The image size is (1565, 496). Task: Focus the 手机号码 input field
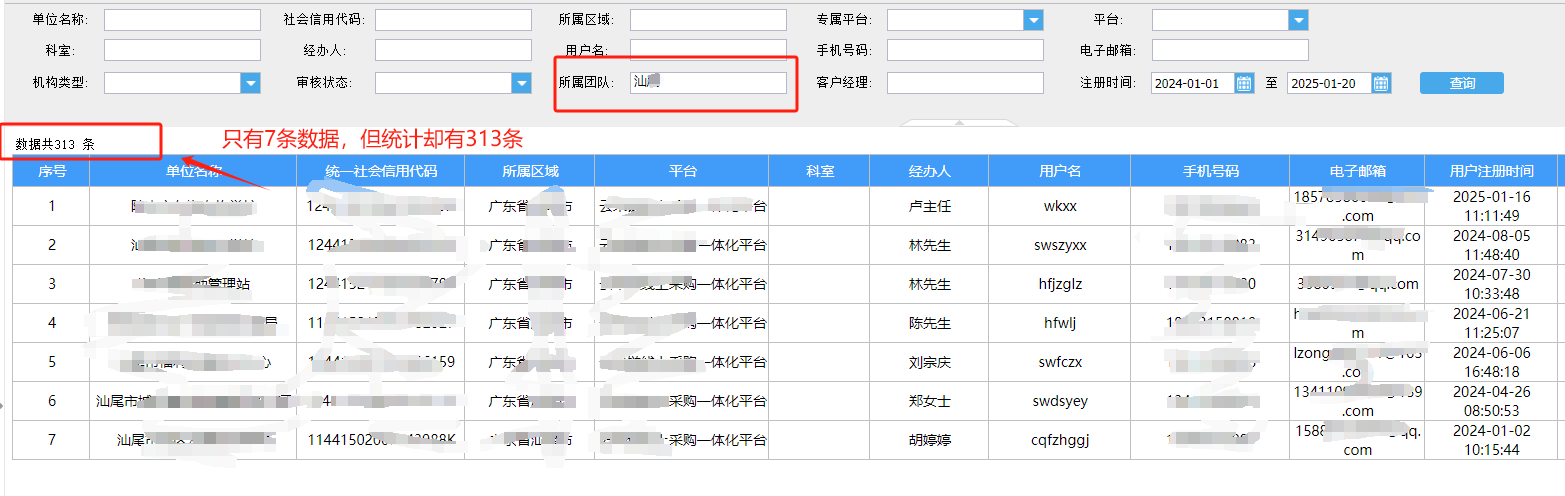[x=965, y=50]
